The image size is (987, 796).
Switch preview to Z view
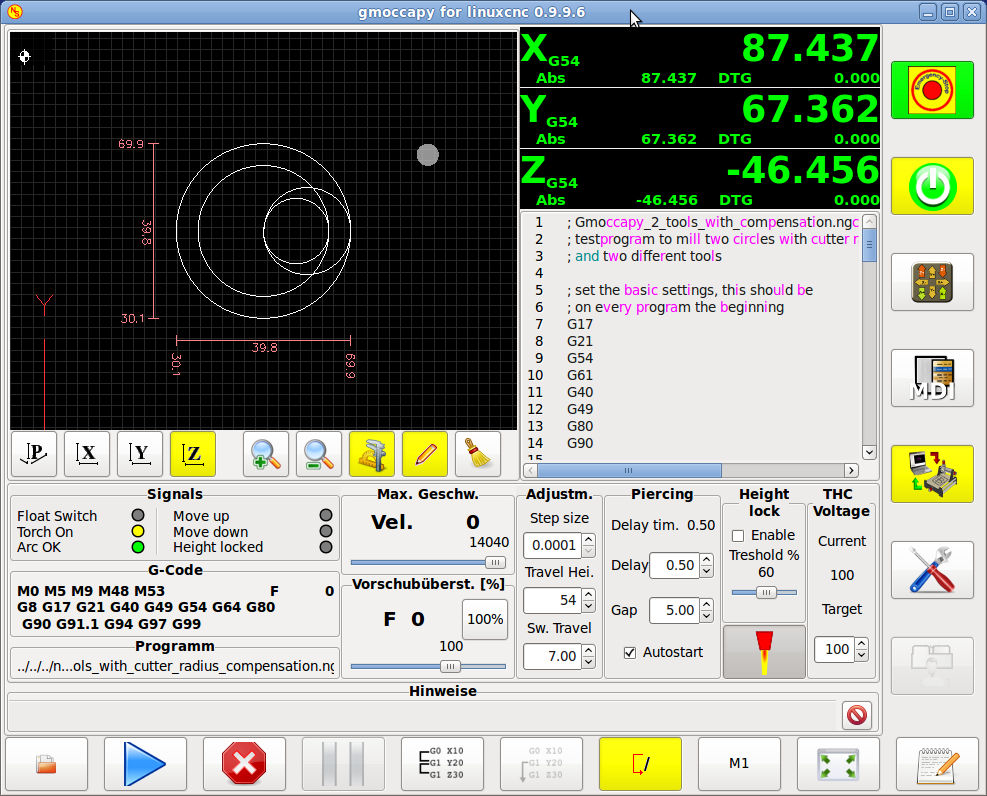(x=193, y=454)
